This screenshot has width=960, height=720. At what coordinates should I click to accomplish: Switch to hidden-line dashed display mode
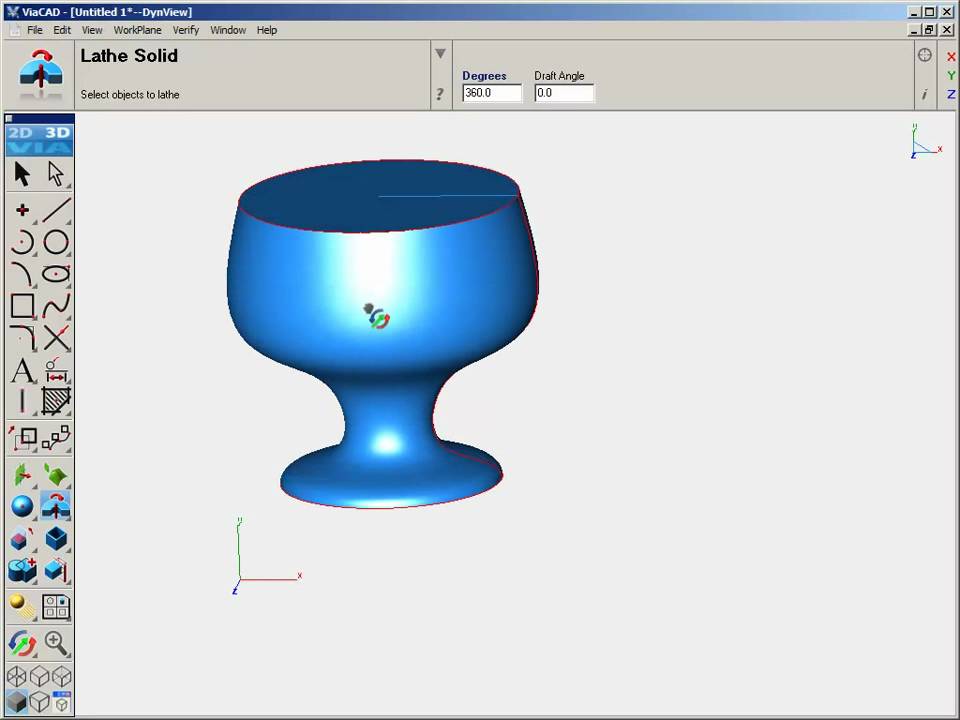pyautogui.click(x=62, y=677)
